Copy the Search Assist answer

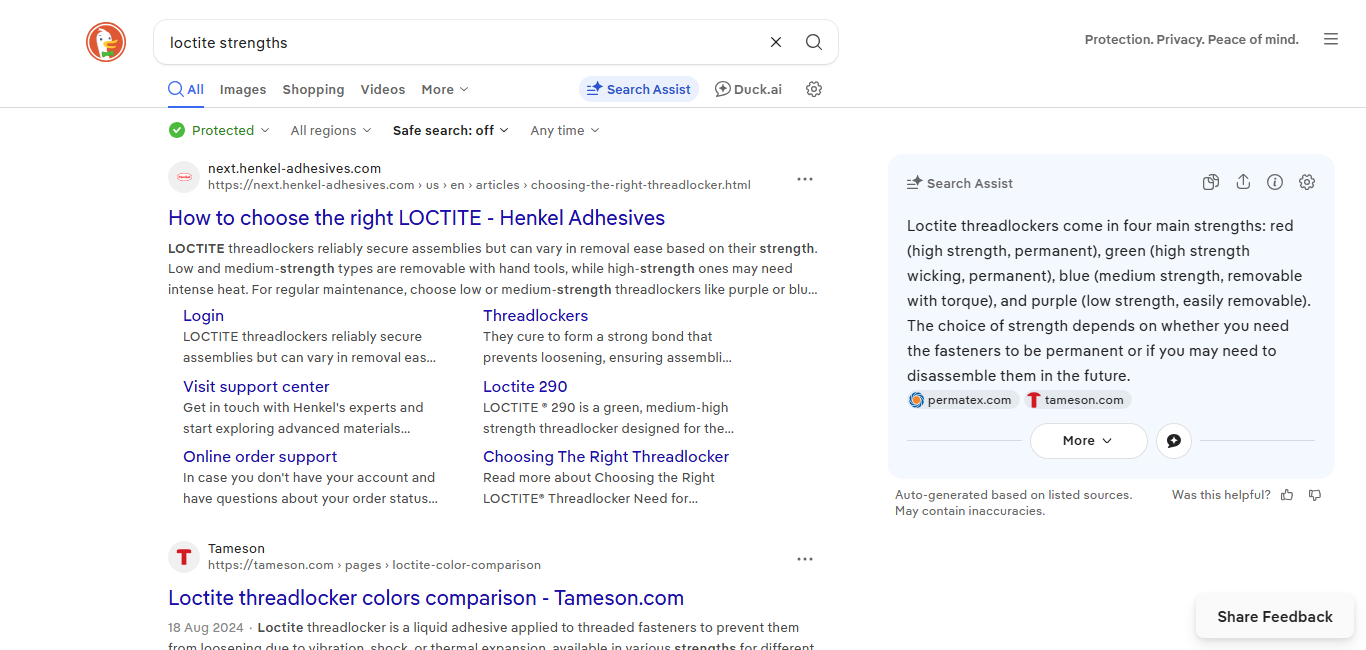1211,182
